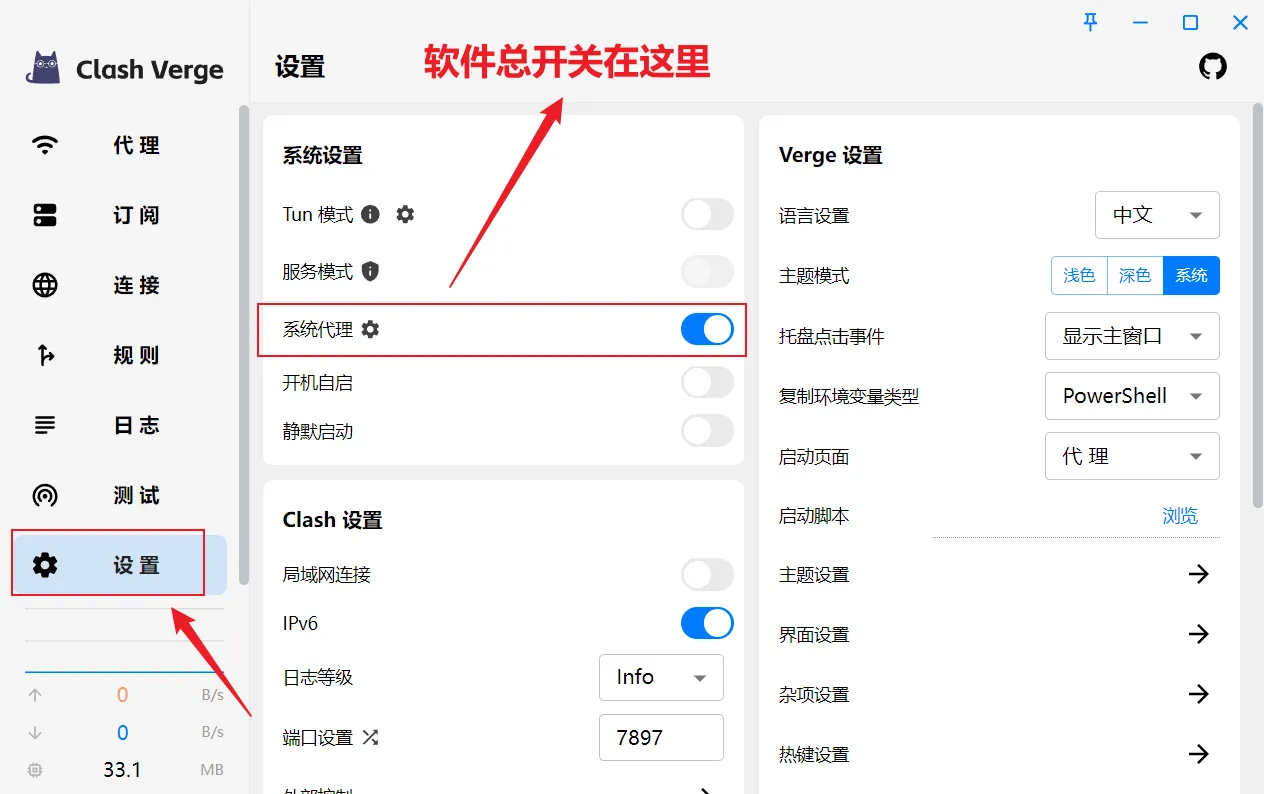The image size is (1264, 794).
Task: Randomize port with shuffle icon next to 端口设置
Action: [370, 738]
